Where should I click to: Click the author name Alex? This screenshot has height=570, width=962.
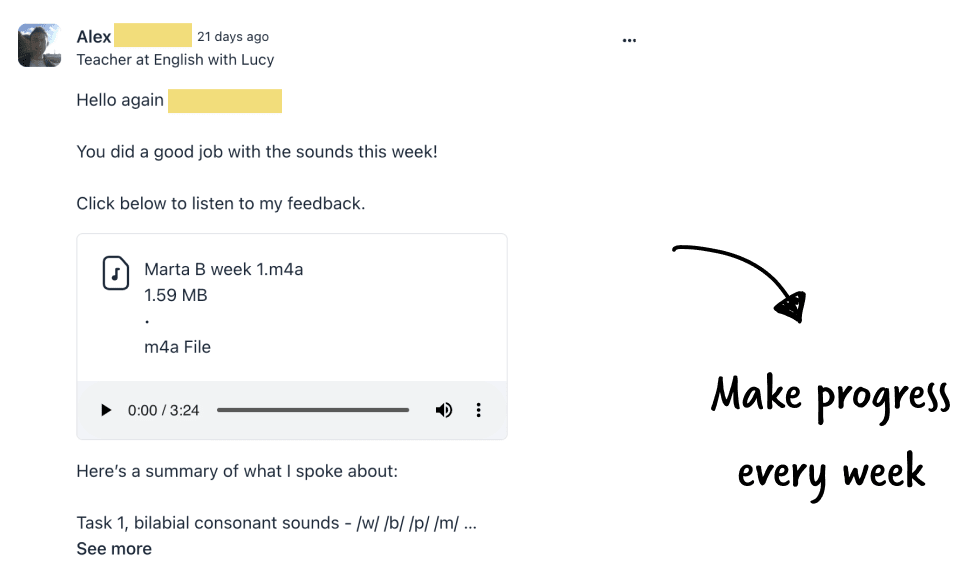pyautogui.click(x=94, y=37)
